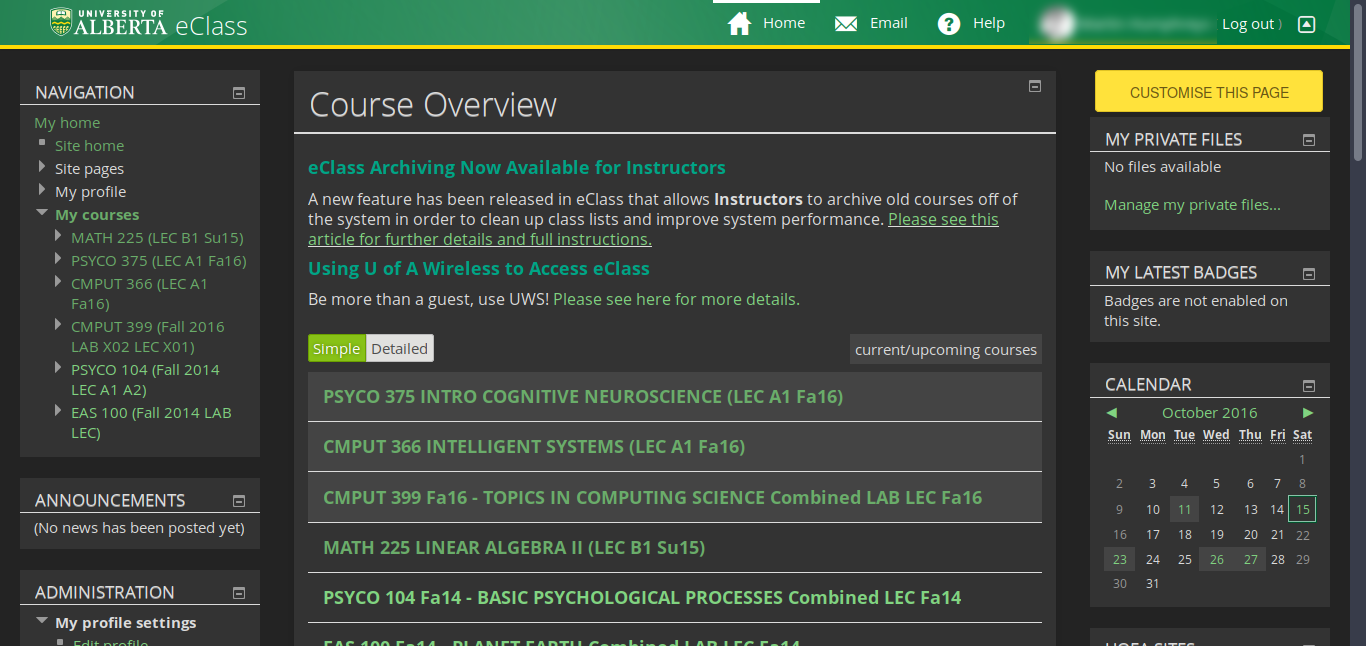The height and width of the screenshot is (646, 1366).
Task: Open 'Please see here for more details' link
Action: tap(676, 299)
